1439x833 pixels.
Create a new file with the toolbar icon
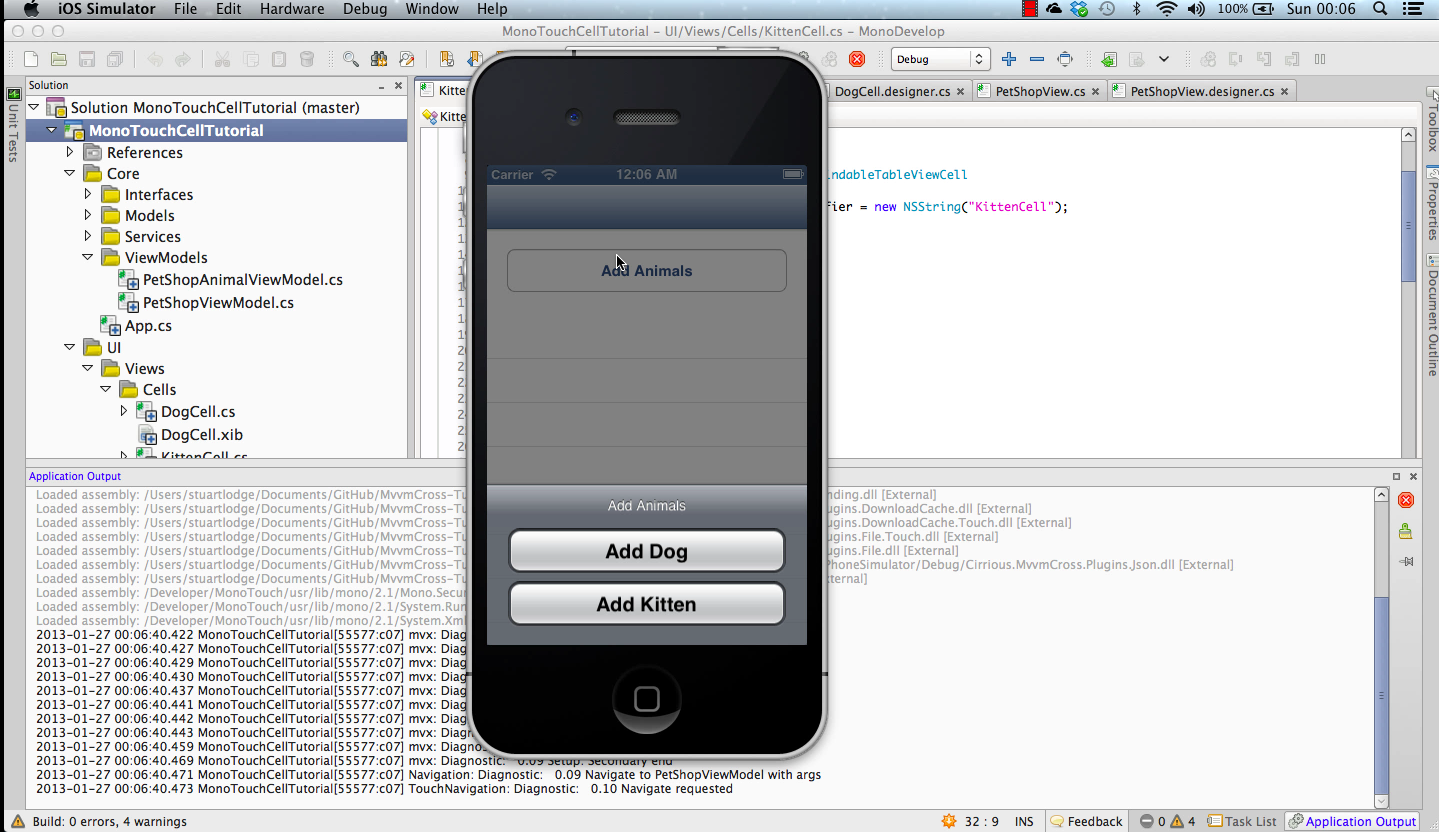point(31,60)
